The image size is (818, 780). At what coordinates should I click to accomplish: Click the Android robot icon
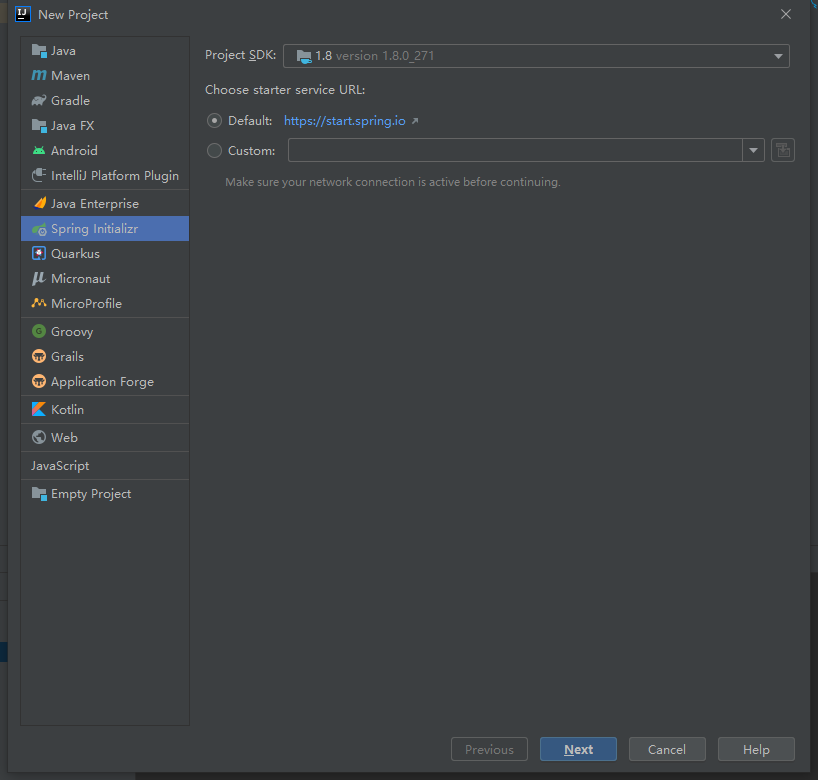[39, 151]
